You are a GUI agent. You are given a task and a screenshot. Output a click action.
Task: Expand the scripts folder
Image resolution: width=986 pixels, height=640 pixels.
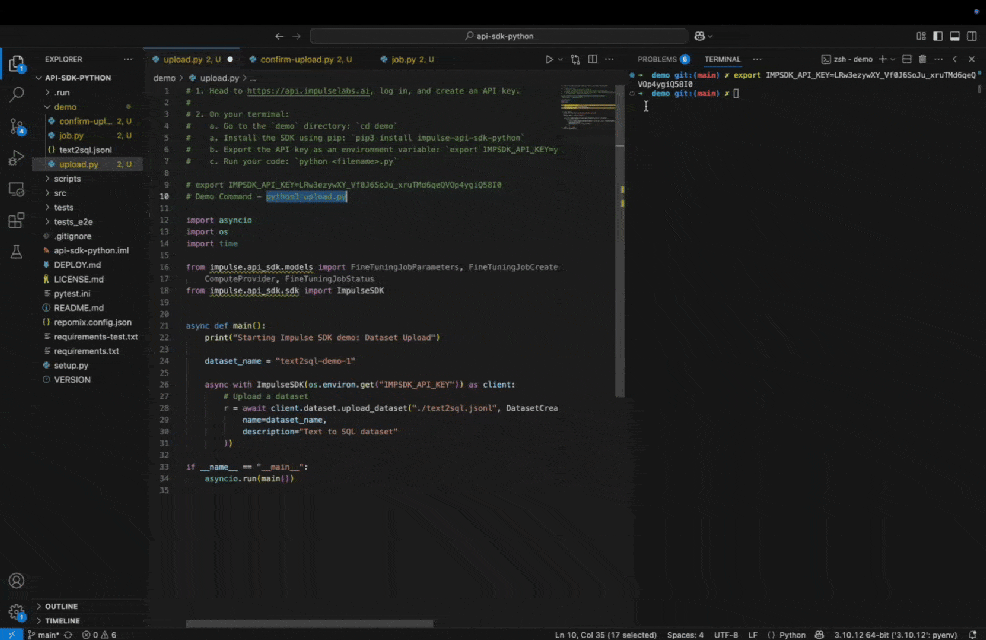coord(67,179)
